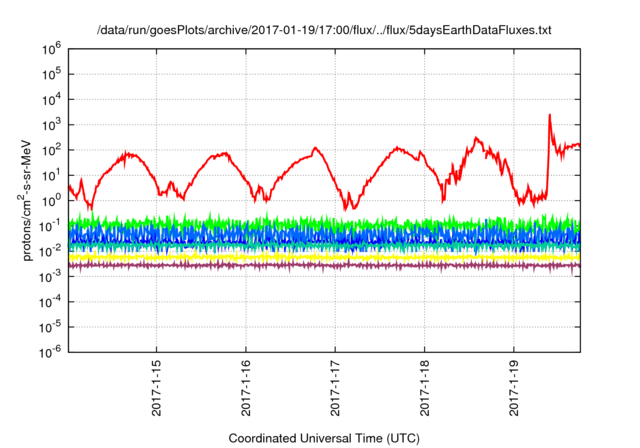Click the 10^-3 y-axis tick label

(50, 277)
